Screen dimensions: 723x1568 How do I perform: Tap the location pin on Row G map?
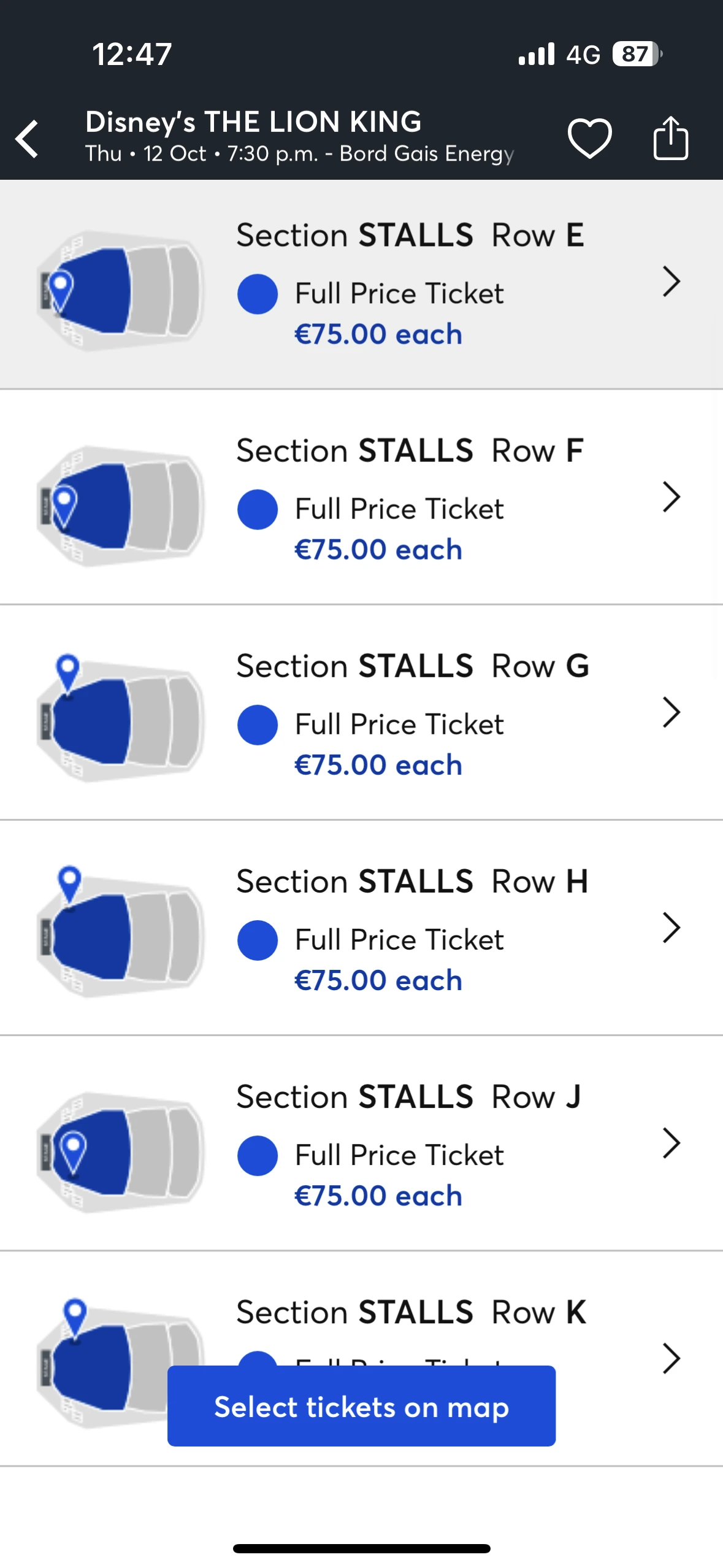67,671
